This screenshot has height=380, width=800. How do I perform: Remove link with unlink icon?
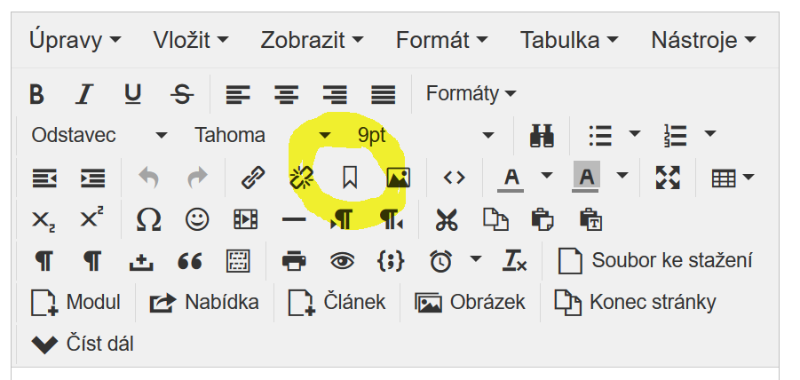[x=301, y=178]
